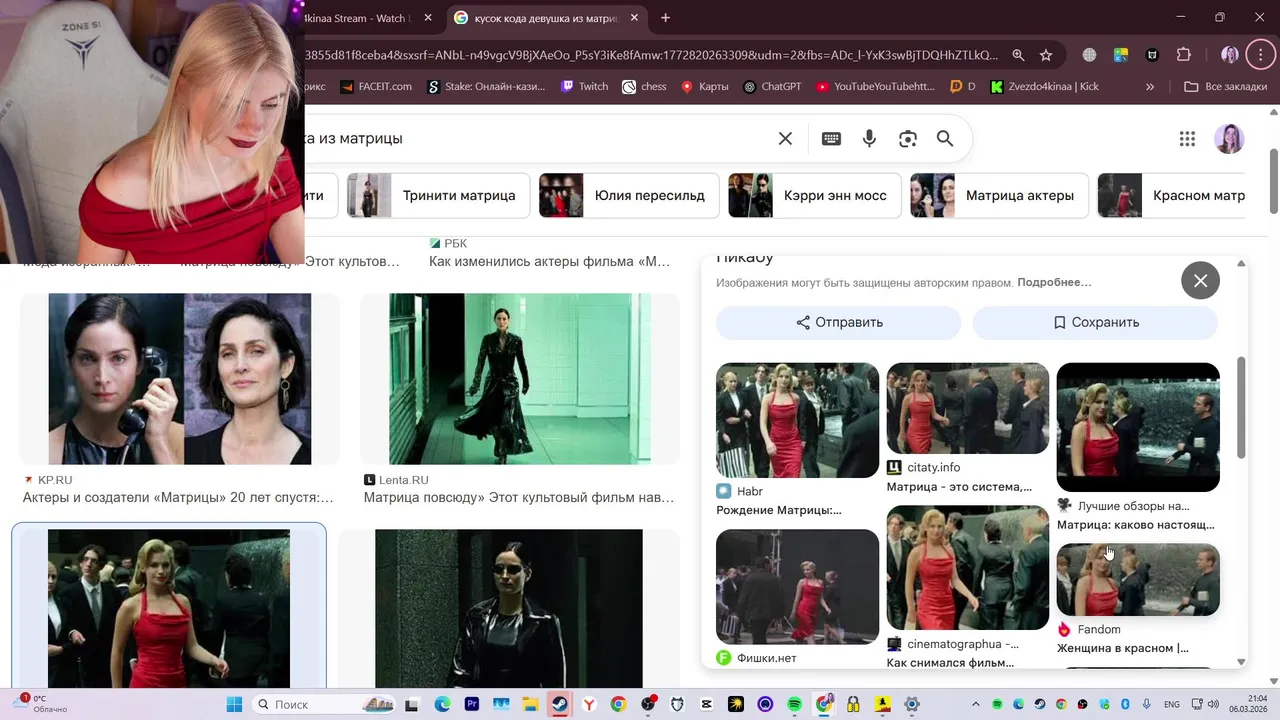
Task: Open the Lenta.RU green corridor image
Action: point(520,379)
